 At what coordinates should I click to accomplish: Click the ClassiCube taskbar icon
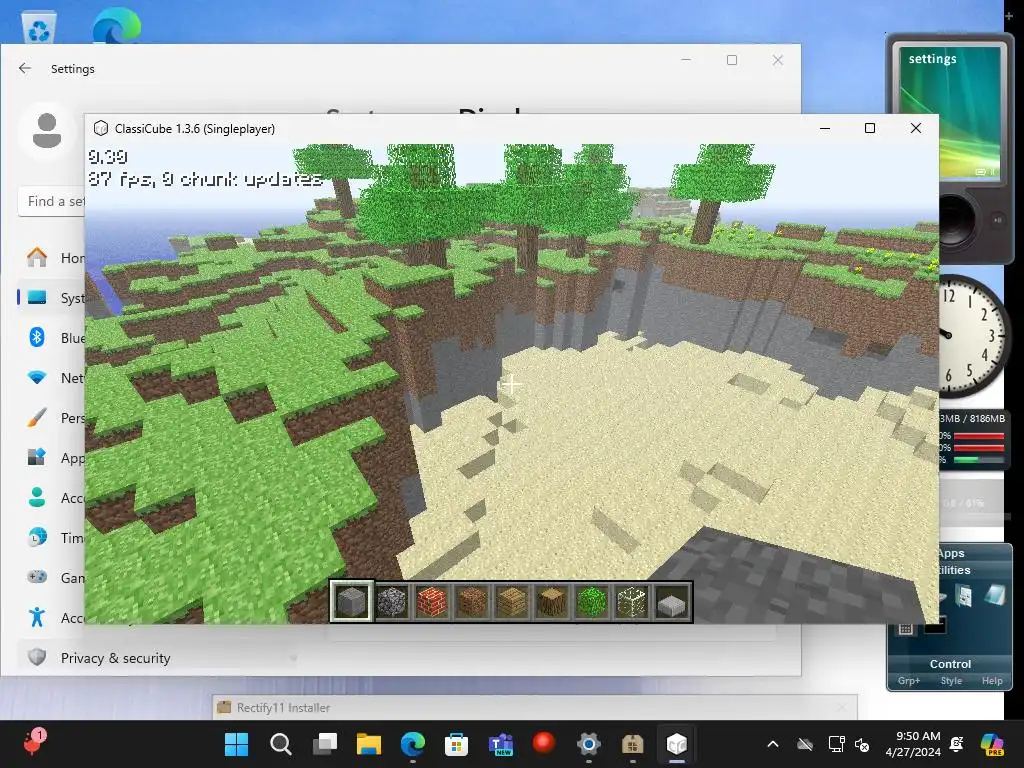pos(677,744)
